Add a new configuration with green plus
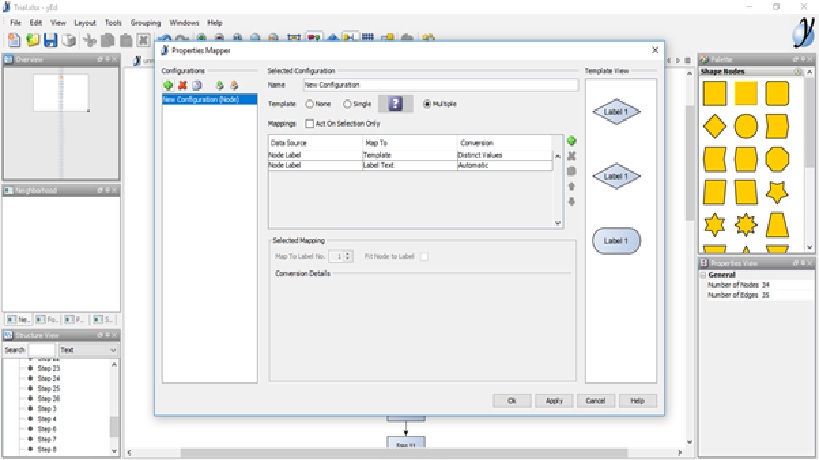The height and width of the screenshot is (460, 819). [168, 85]
